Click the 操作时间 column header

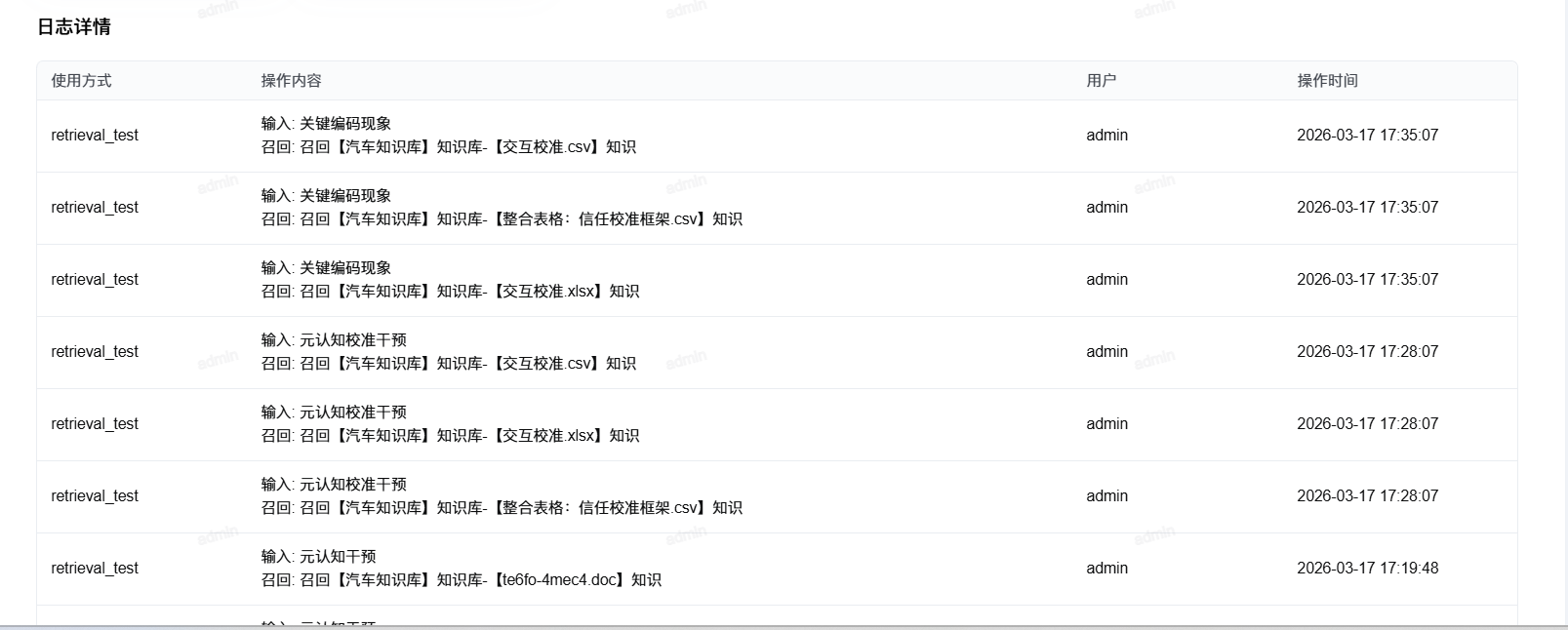[1327, 81]
